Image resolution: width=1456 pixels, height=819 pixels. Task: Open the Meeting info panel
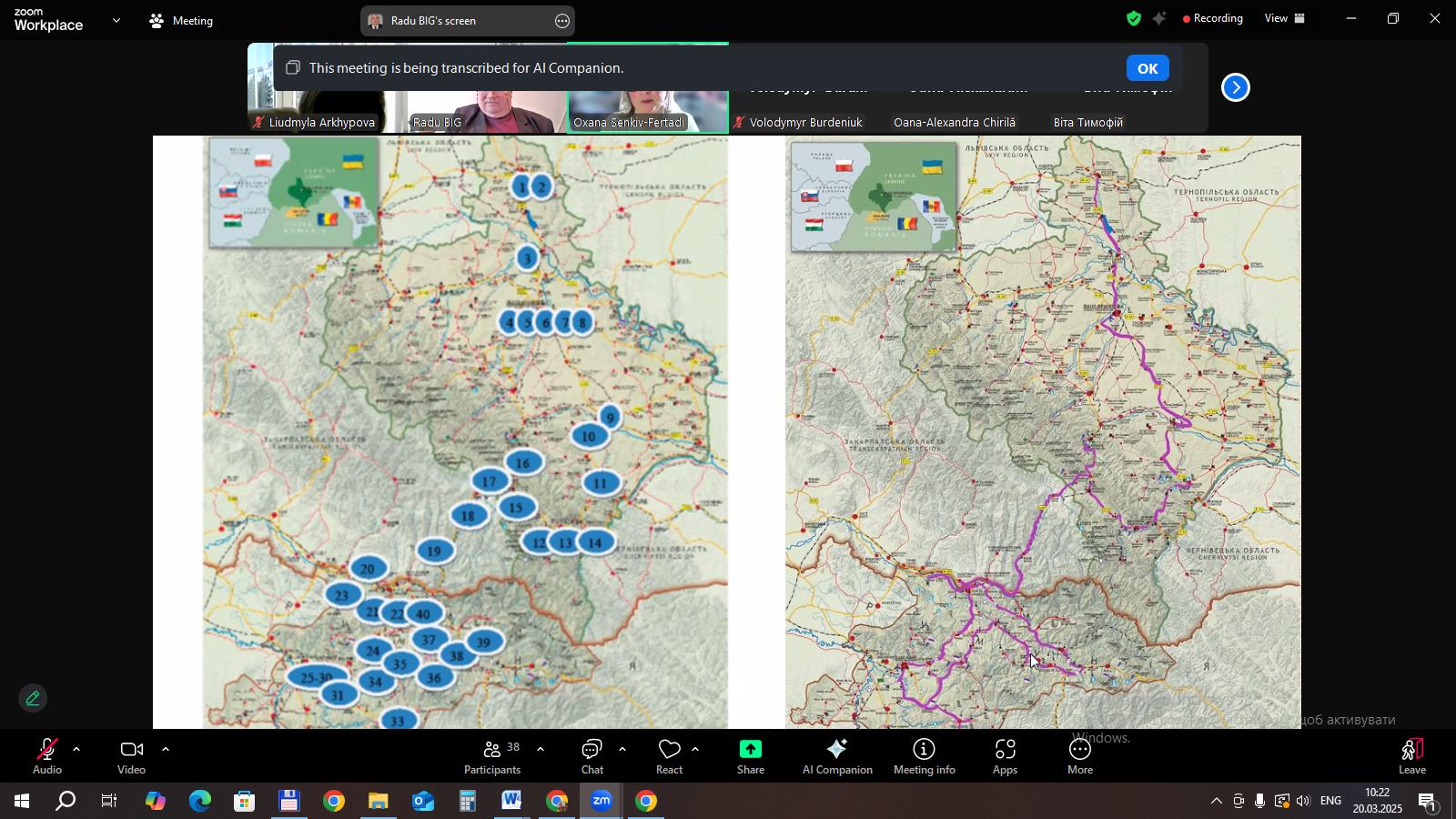(924, 756)
